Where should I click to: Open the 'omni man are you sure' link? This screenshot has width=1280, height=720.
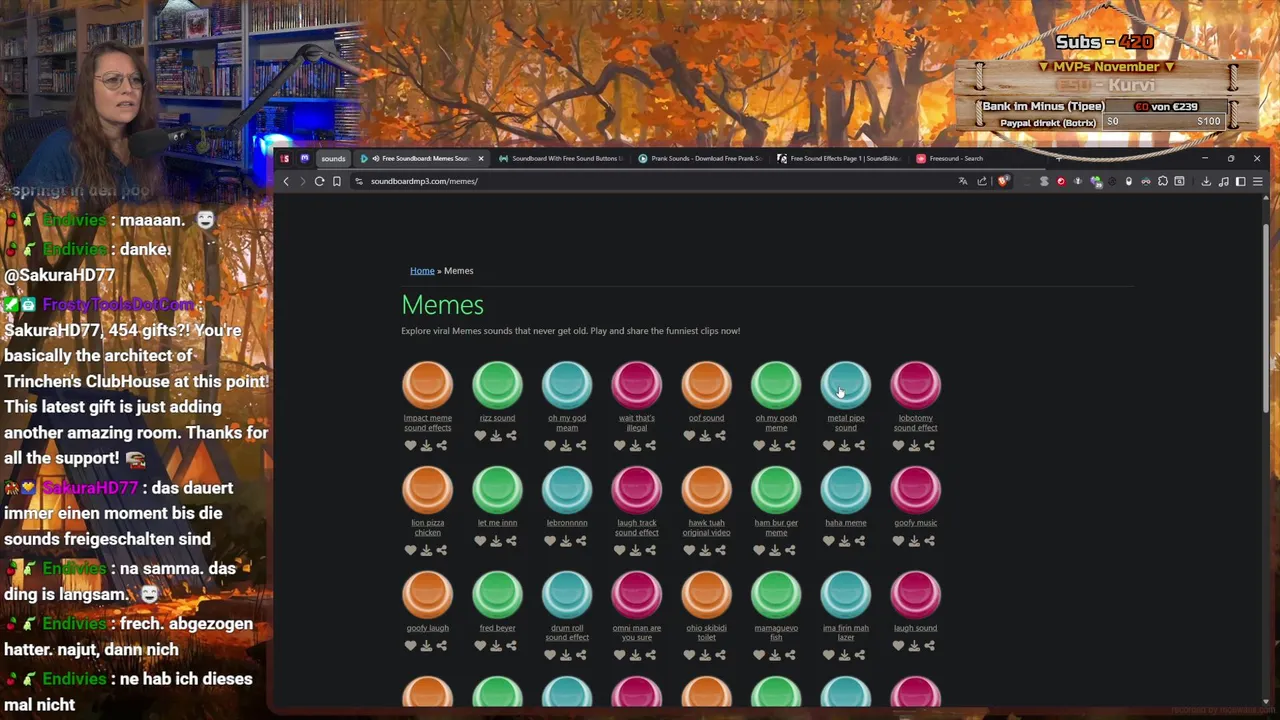click(x=637, y=632)
